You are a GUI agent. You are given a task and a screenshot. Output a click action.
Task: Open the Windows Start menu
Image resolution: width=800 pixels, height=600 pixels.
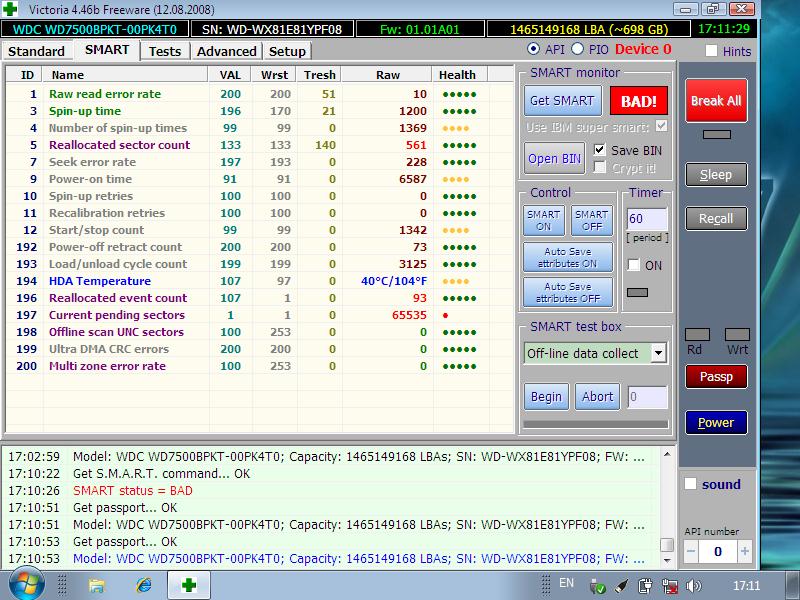[x=26, y=584]
